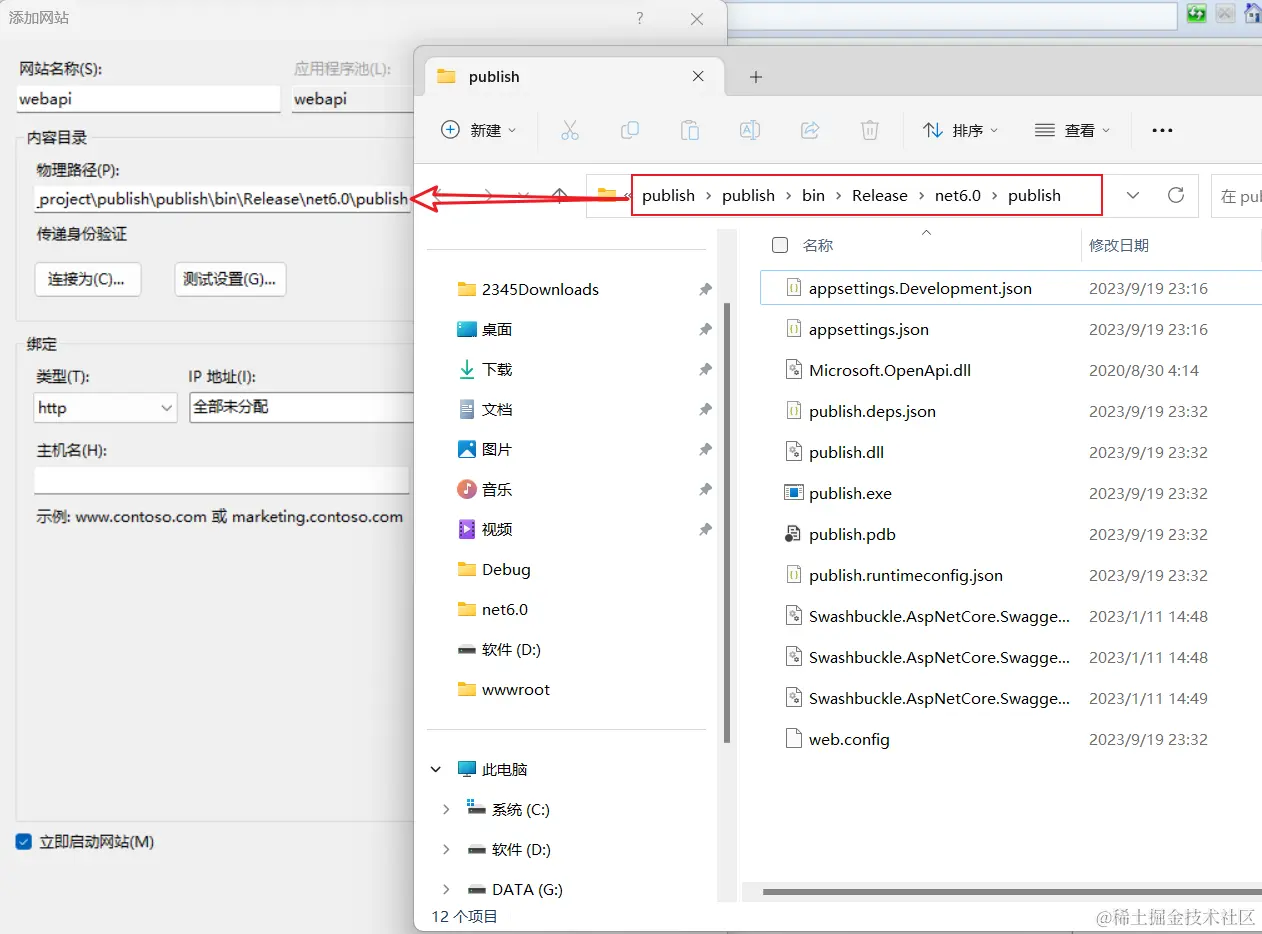Select the 2345Downloads folder in sidebar
This screenshot has width=1262, height=934.
540,289
